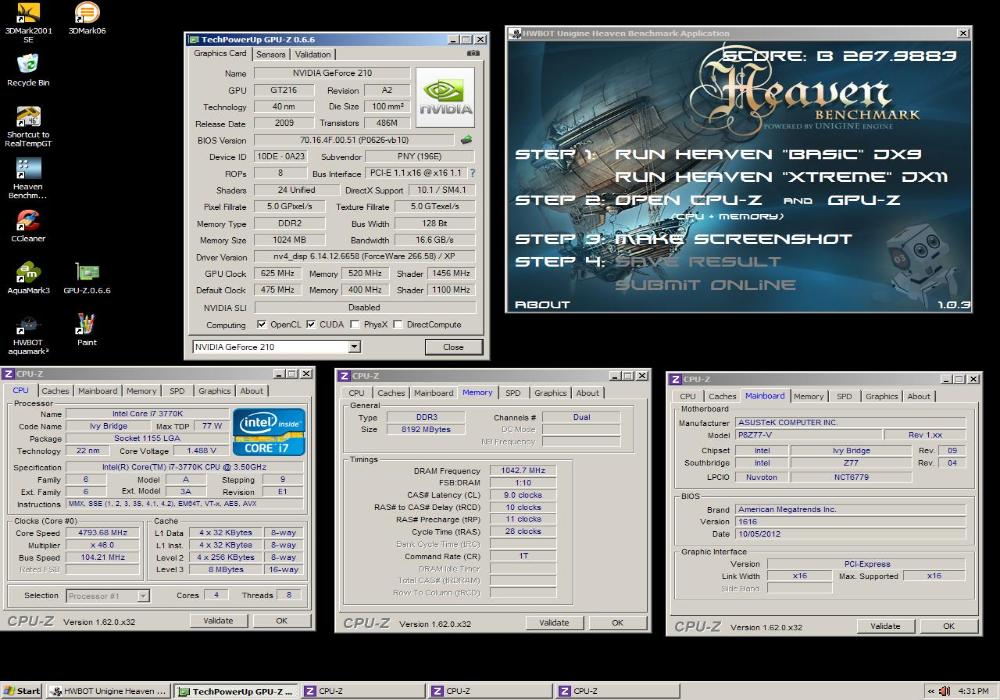Click the CAS# Latency value 9.0 clocks
Screen dimensions: 1000x700
523,495
